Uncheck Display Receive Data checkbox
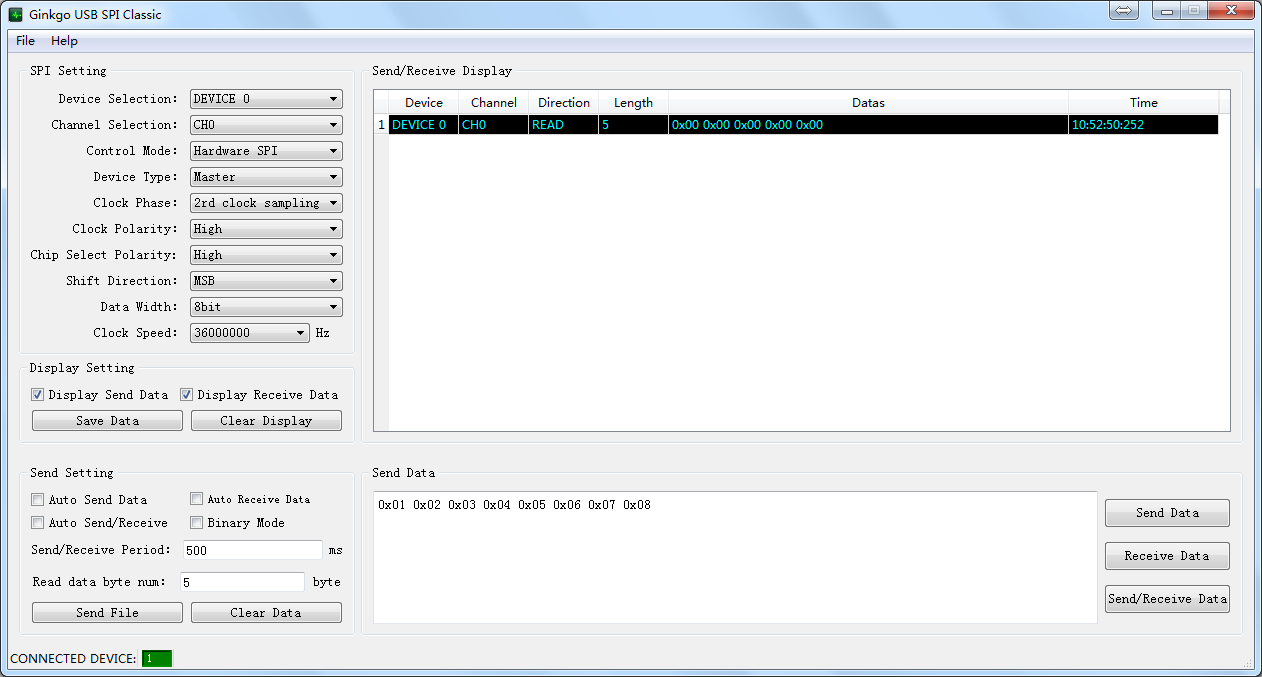 [x=186, y=395]
